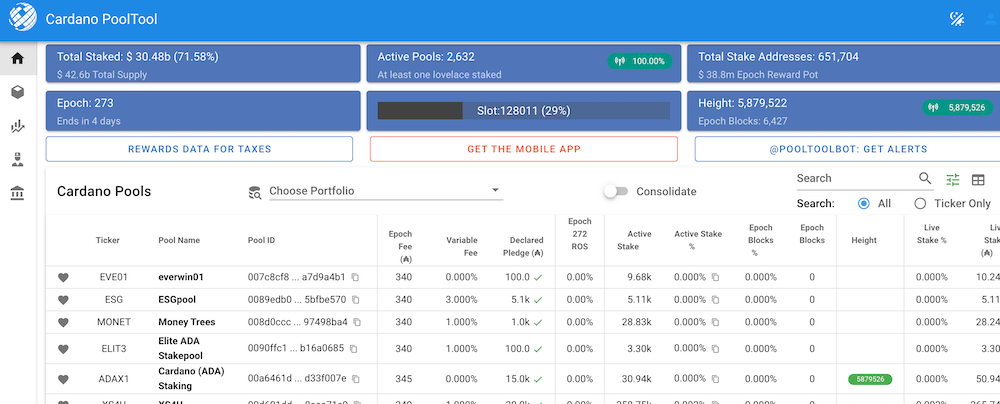The height and width of the screenshot is (404, 1000).
Task: Open the blocks cube sidebar icon
Action: (18, 93)
